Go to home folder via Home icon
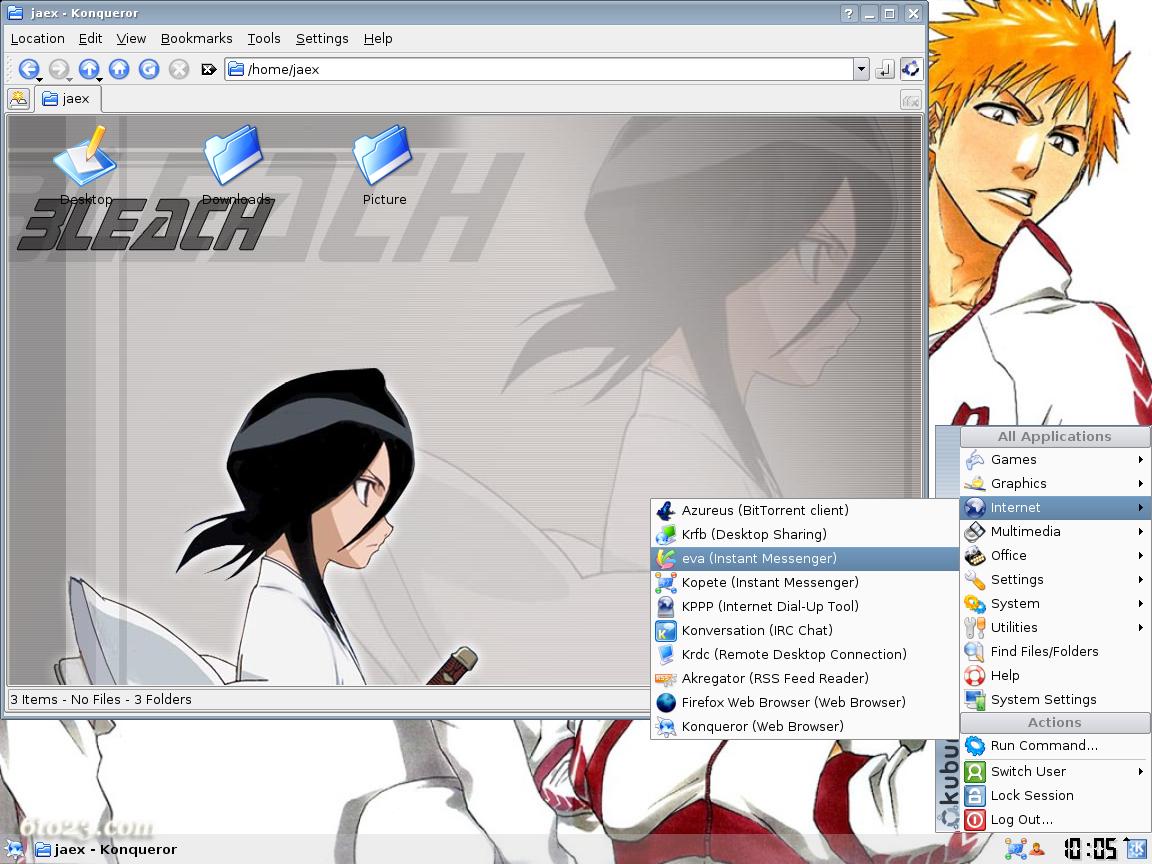The image size is (1152, 864). pos(118,69)
